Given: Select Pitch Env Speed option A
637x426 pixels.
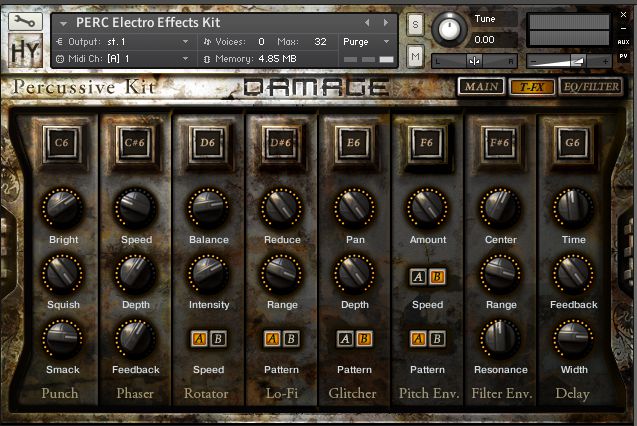Looking at the screenshot, I should pyautogui.click(x=418, y=277).
